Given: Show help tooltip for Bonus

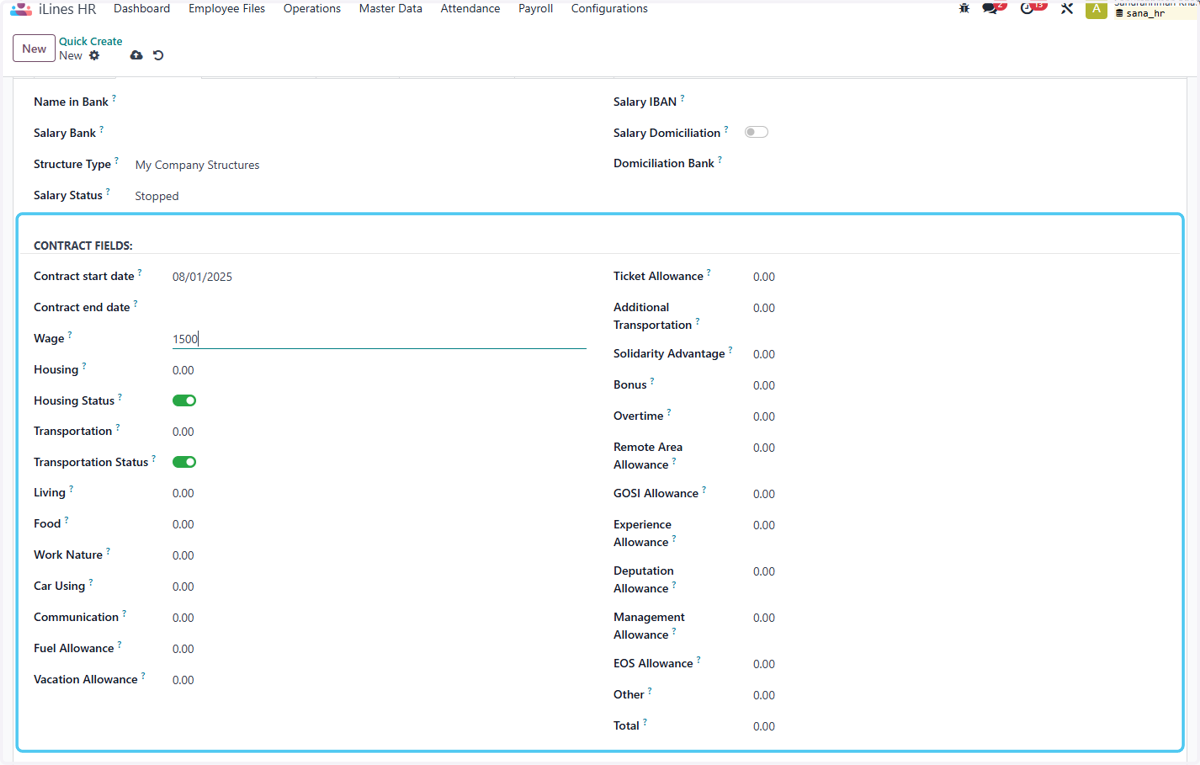Looking at the screenshot, I should 652,381.
